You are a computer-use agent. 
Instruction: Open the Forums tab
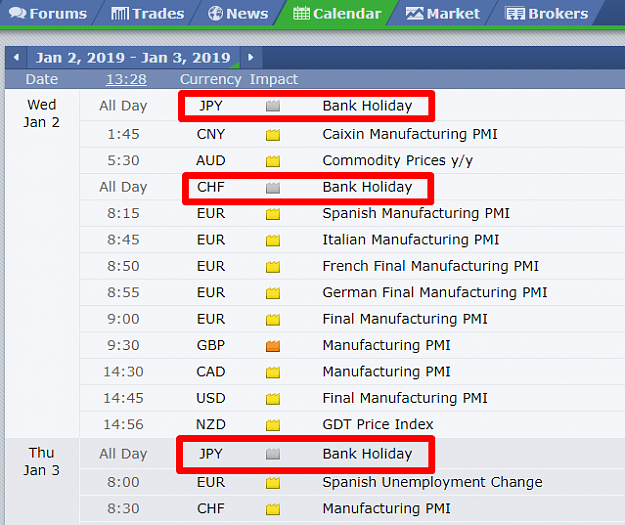tap(48, 14)
